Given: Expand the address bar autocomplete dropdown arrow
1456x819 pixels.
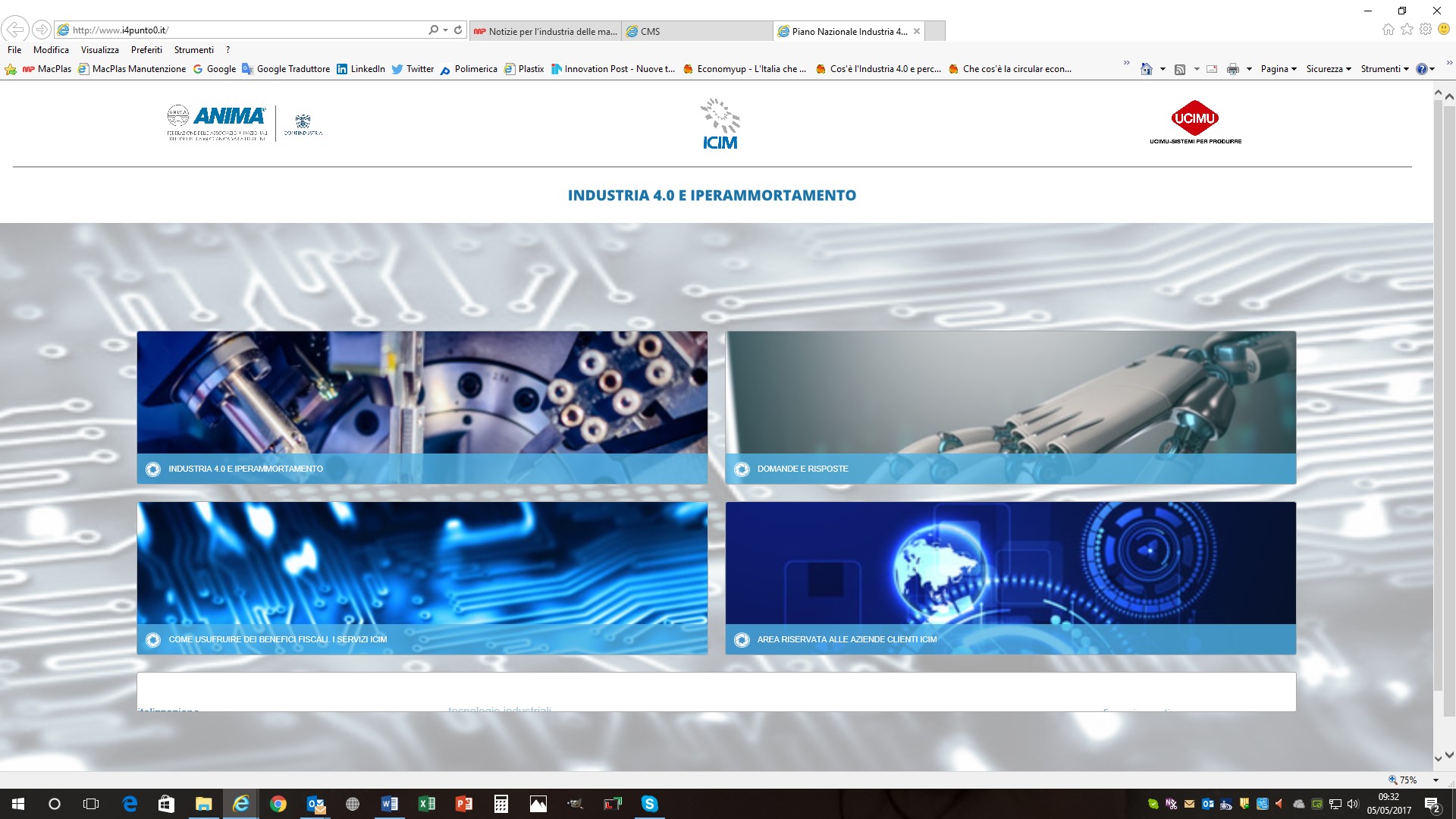Looking at the screenshot, I should point(445,30).
